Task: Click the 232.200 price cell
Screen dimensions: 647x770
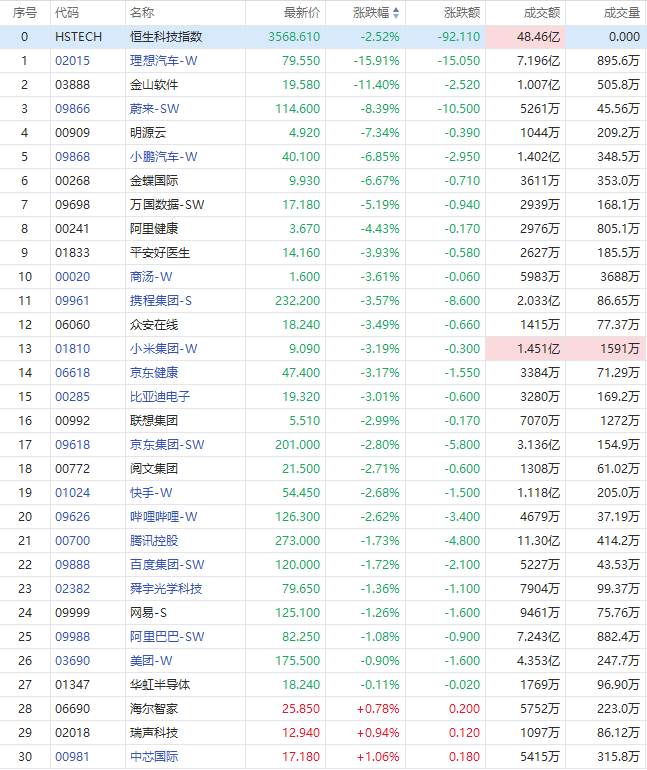Action: click(297, 301)
